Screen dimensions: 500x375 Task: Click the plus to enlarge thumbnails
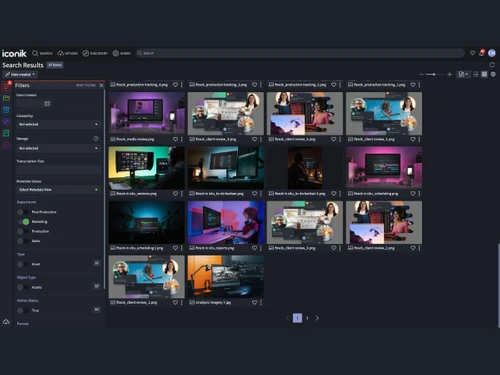click(449, 74)
